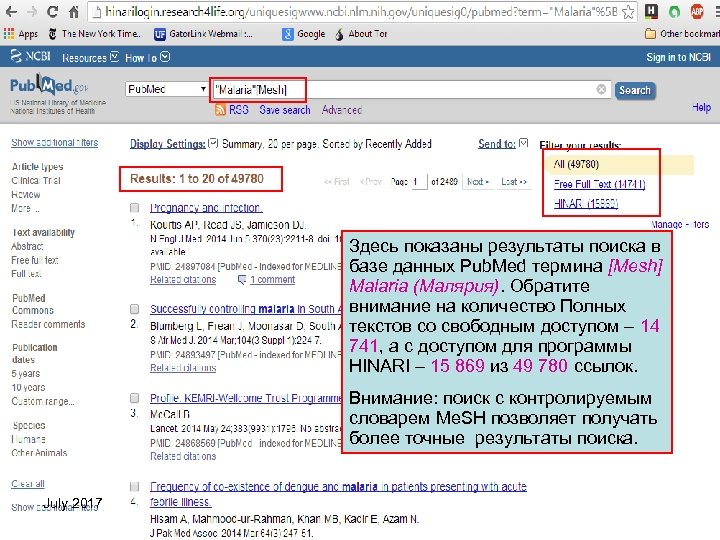
Task: Filter publication dates to 10 years
Action: click(x=28, y=387)
